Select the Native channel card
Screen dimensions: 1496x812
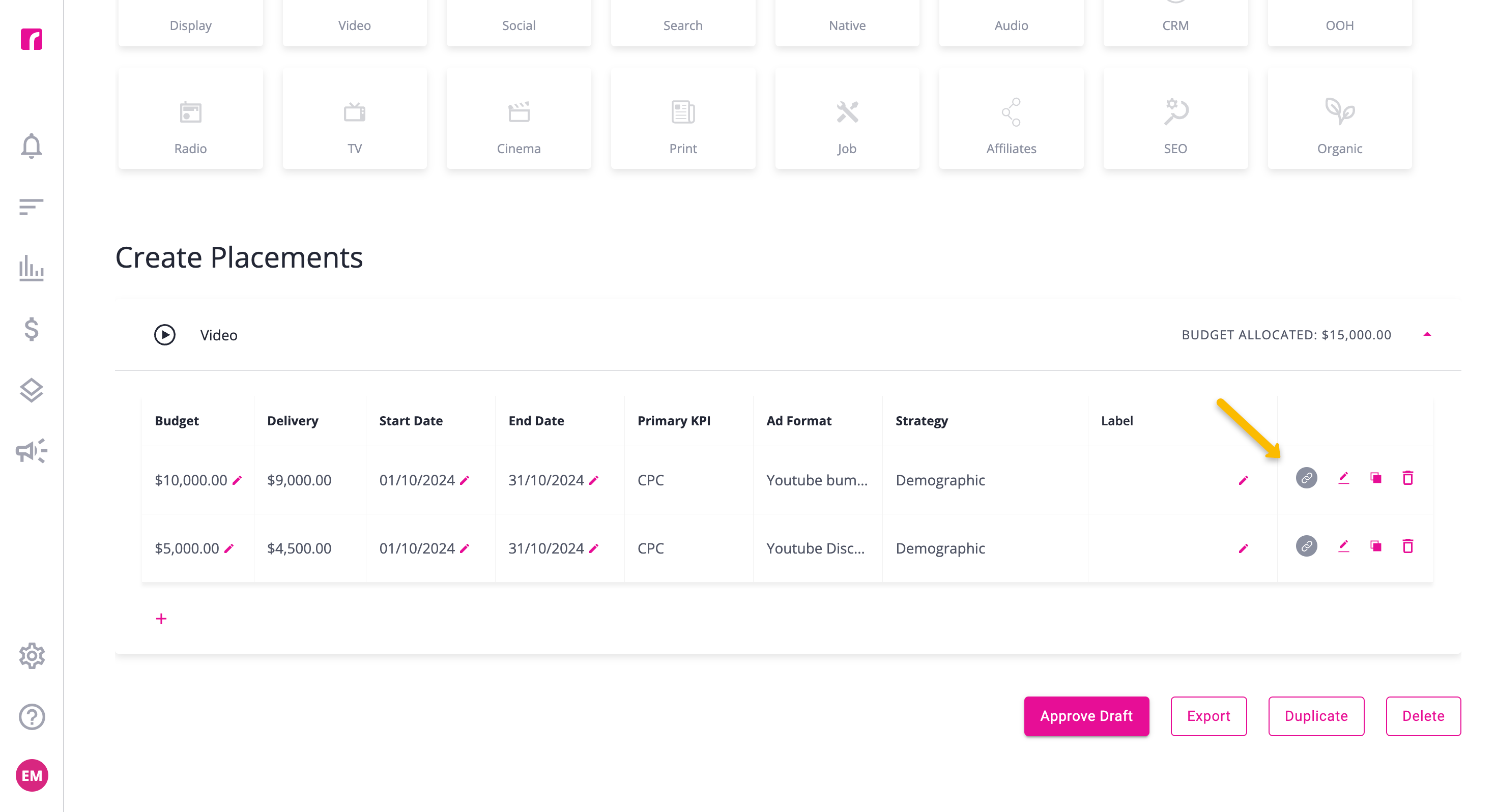tap(847, 23)
